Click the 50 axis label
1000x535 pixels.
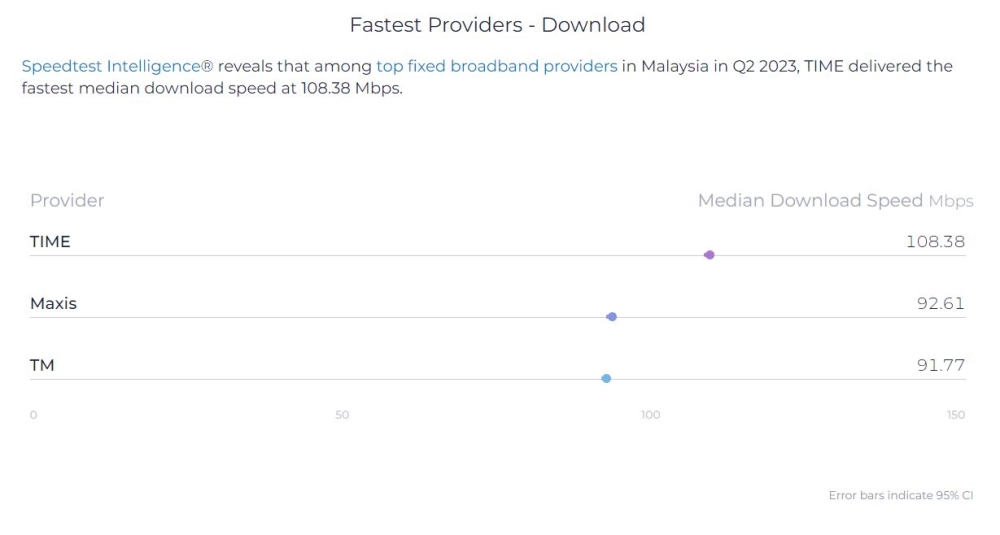coord(342,415)
